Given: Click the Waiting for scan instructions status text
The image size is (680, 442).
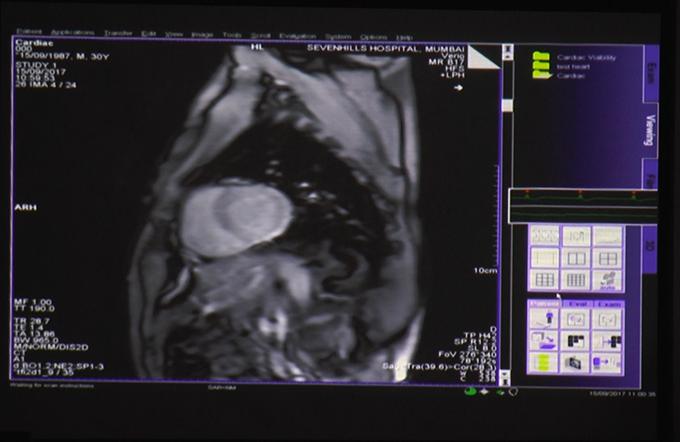Looking at the screenshot, I should [x=52, y=385].
